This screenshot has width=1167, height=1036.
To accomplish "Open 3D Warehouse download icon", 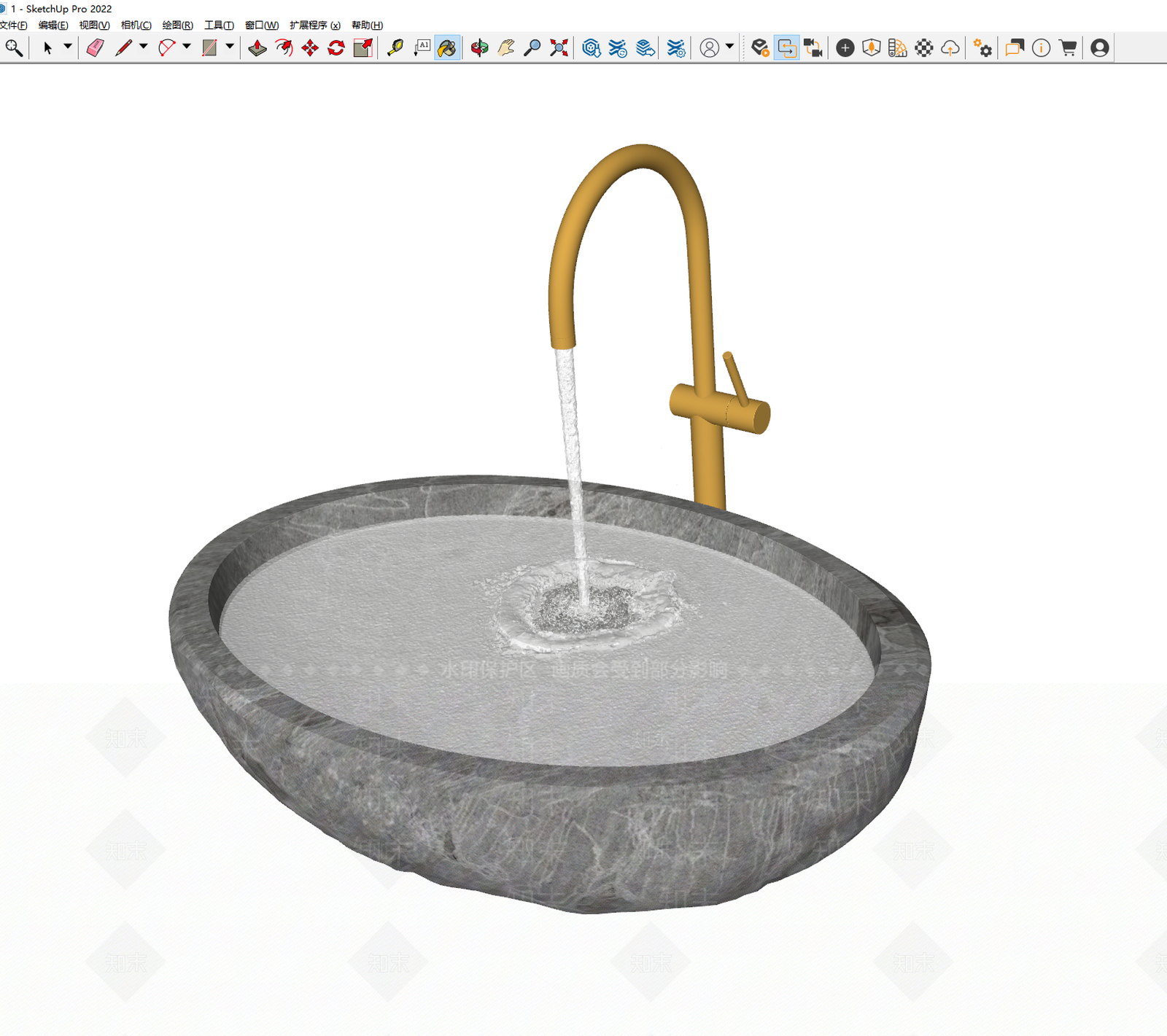I will (x=592, y=48).
